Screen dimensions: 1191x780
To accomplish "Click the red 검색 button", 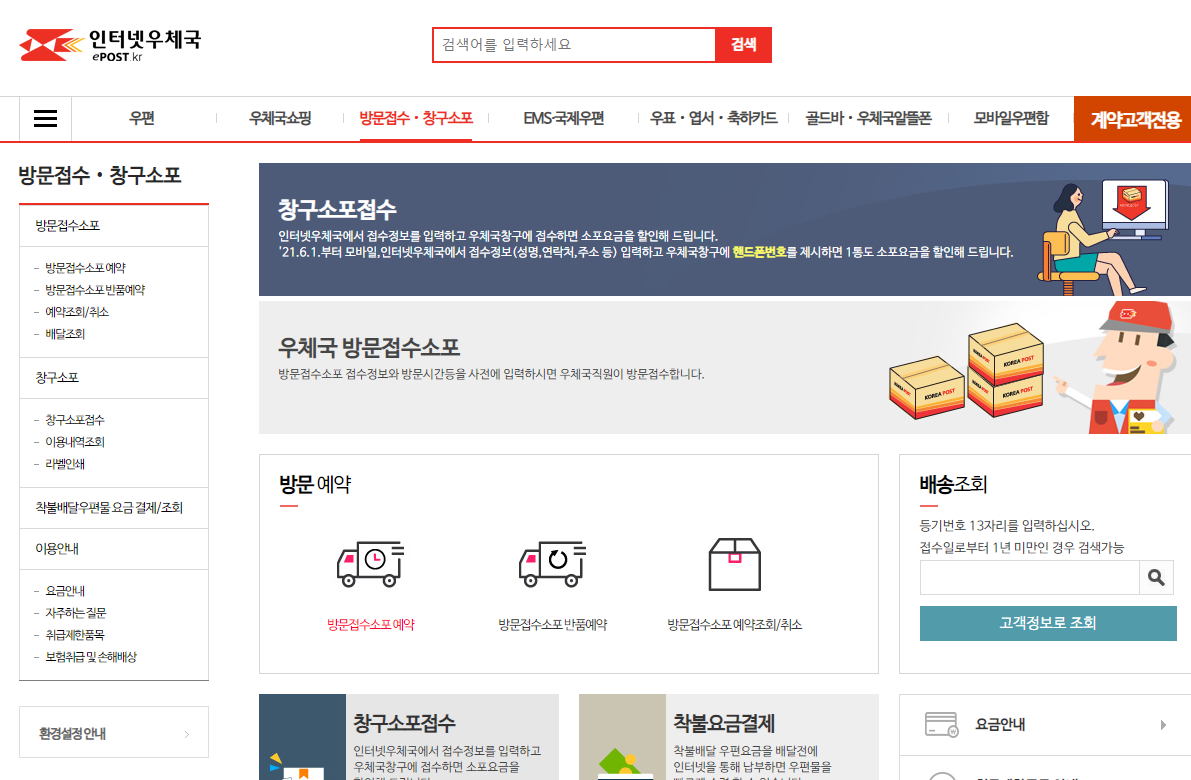I will [x=744, y=45].
